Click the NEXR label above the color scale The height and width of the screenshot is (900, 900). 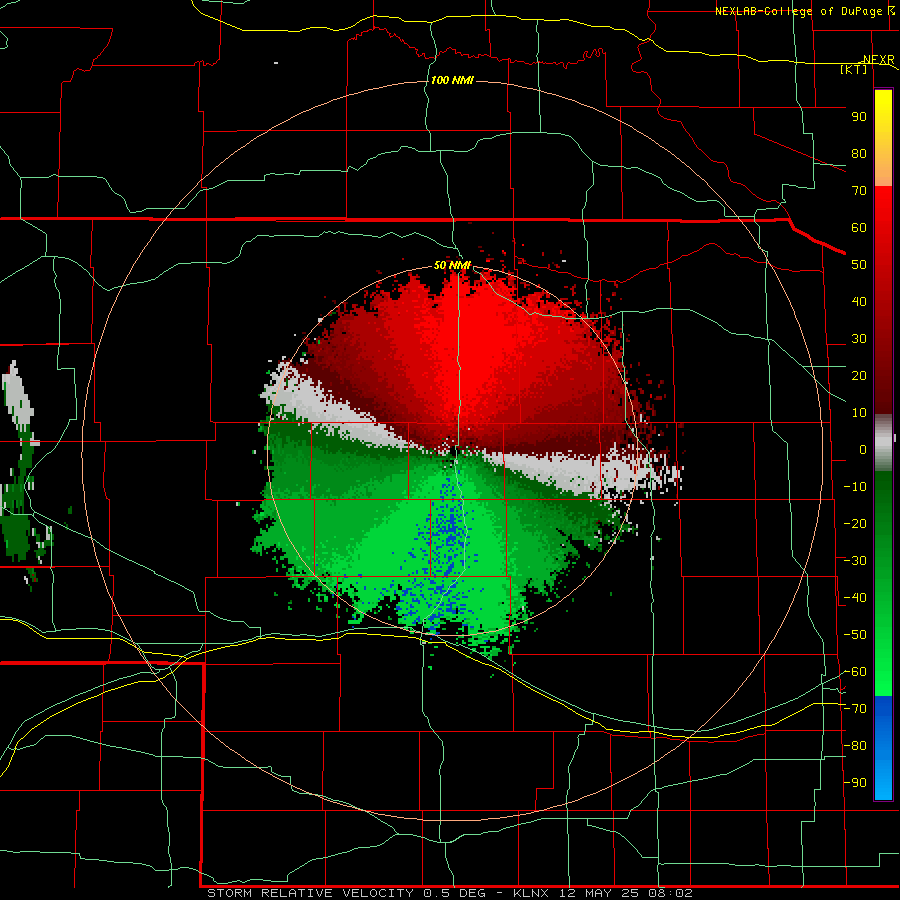pos(879,60)
